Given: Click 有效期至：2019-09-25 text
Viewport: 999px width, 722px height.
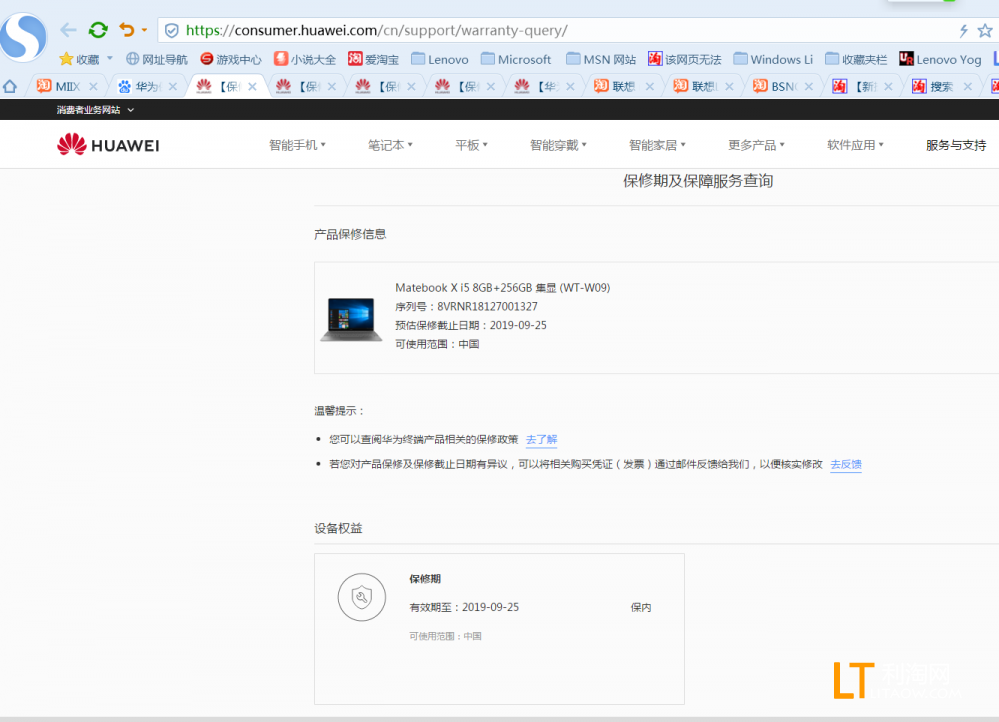Looking at the screenshot, I should coord(464,607).
